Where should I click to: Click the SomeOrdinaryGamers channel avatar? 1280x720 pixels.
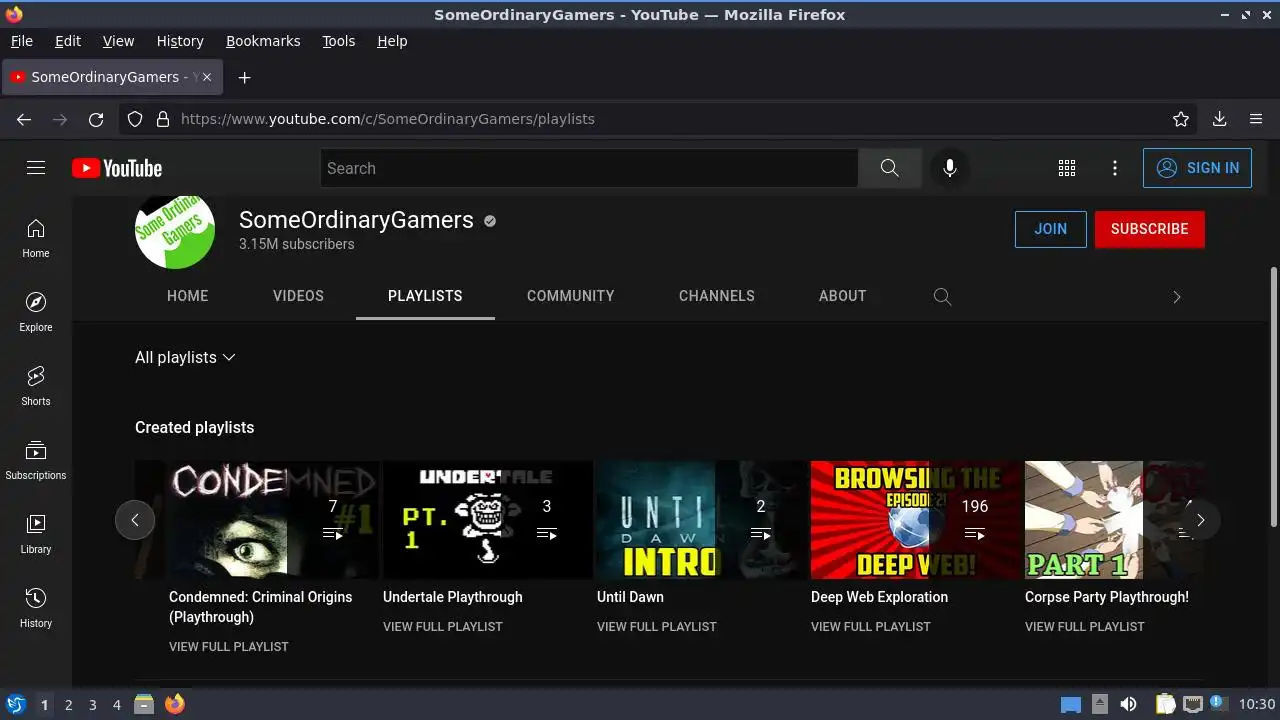coord(175,232)
